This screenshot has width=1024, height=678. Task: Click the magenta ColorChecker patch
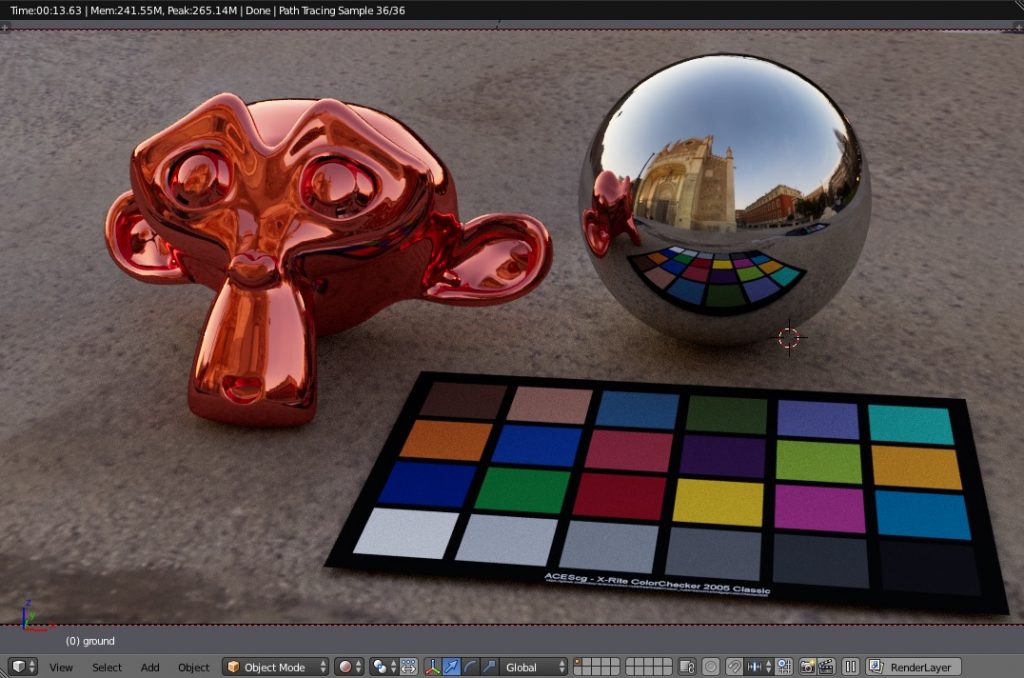(820, 508)
